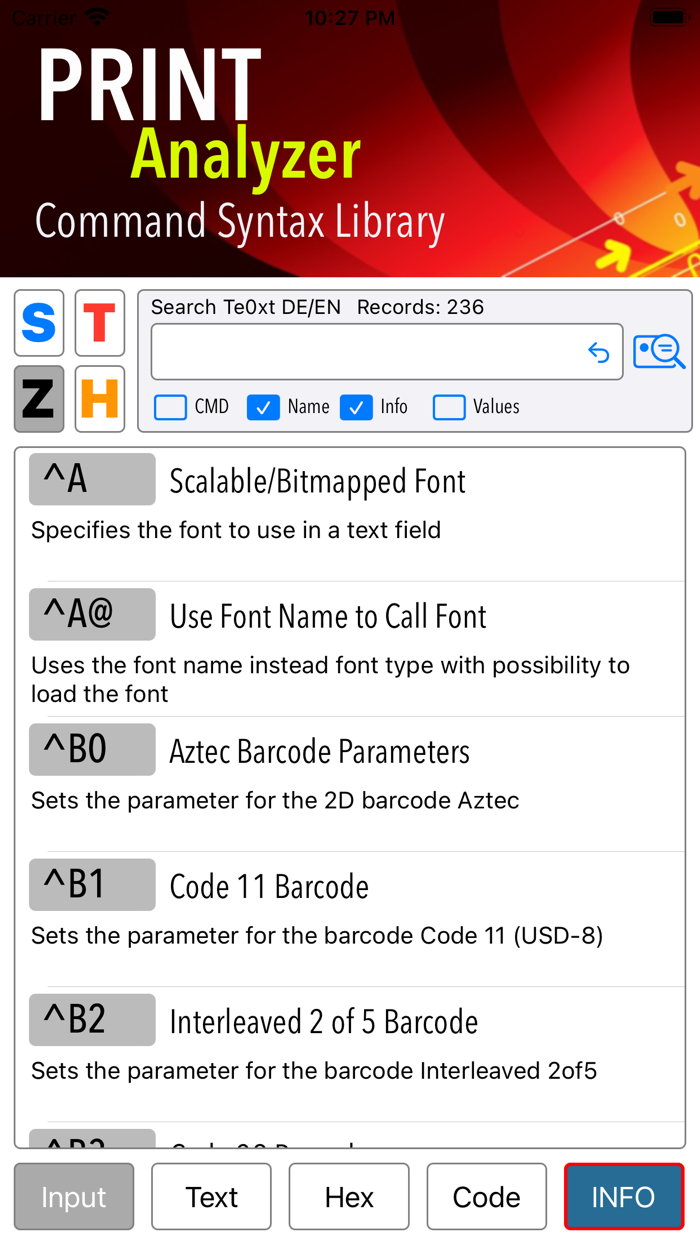Select the orange H language button

[100, 399]
